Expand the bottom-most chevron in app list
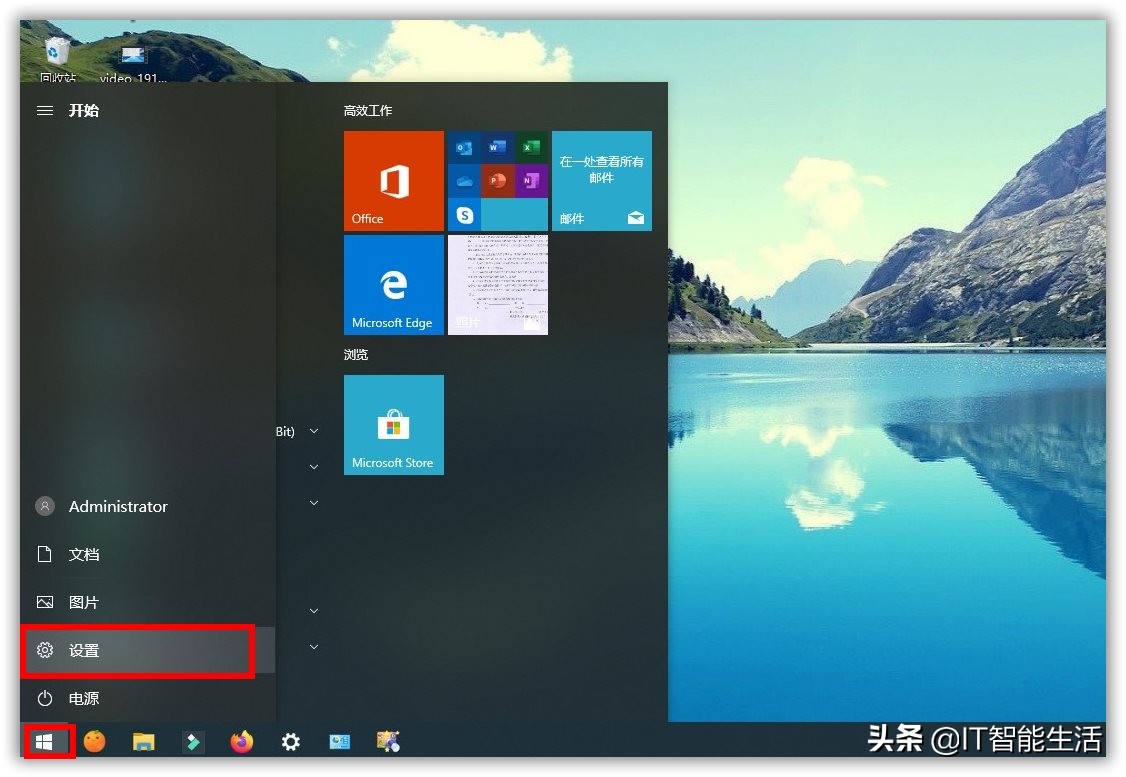The image size is (1126, 777). [314, 647]
